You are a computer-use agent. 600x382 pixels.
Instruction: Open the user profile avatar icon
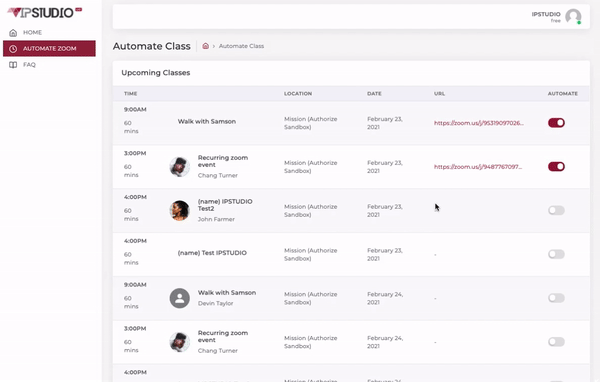(573, 16)
